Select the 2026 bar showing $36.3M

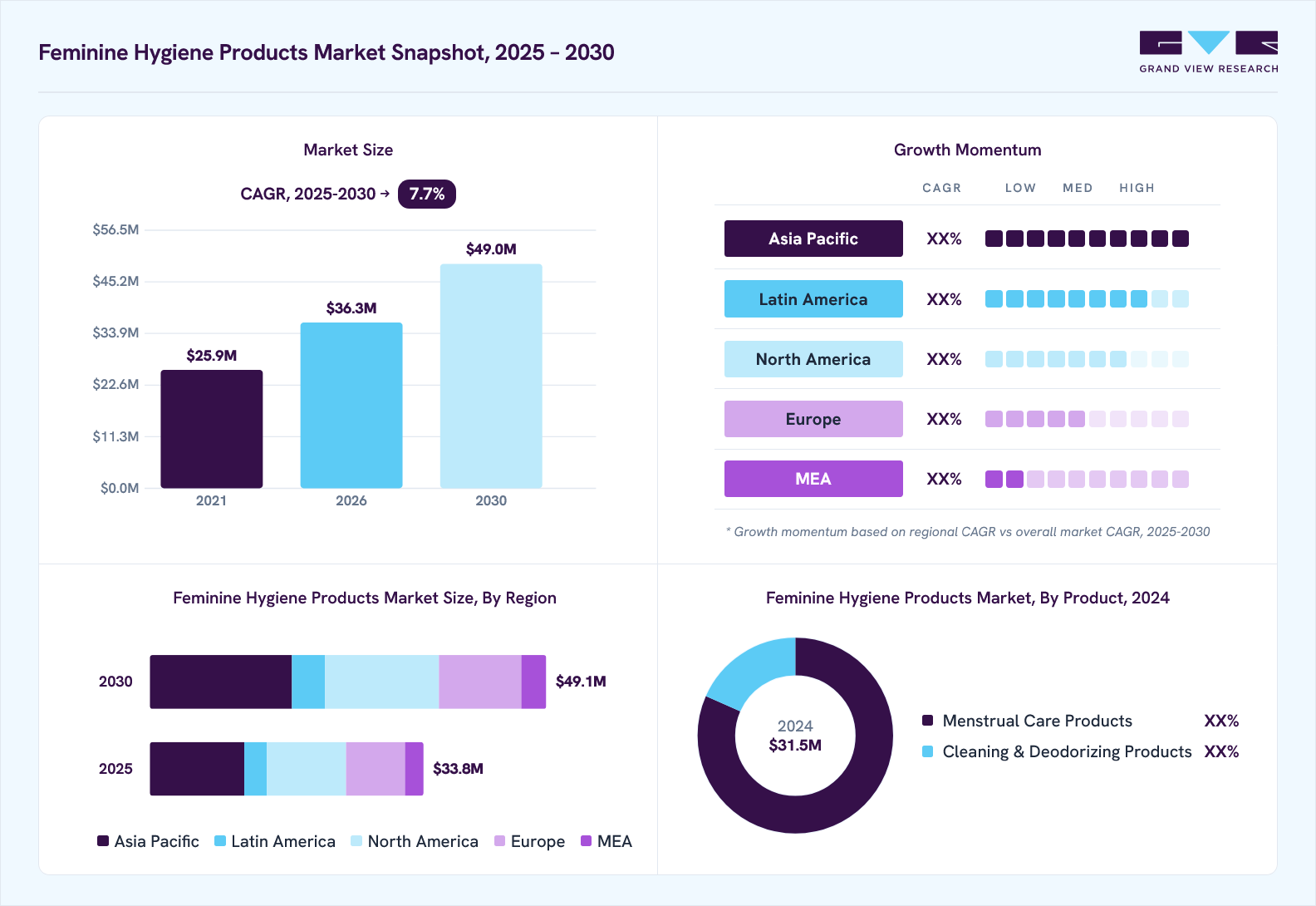coord(351,406)
